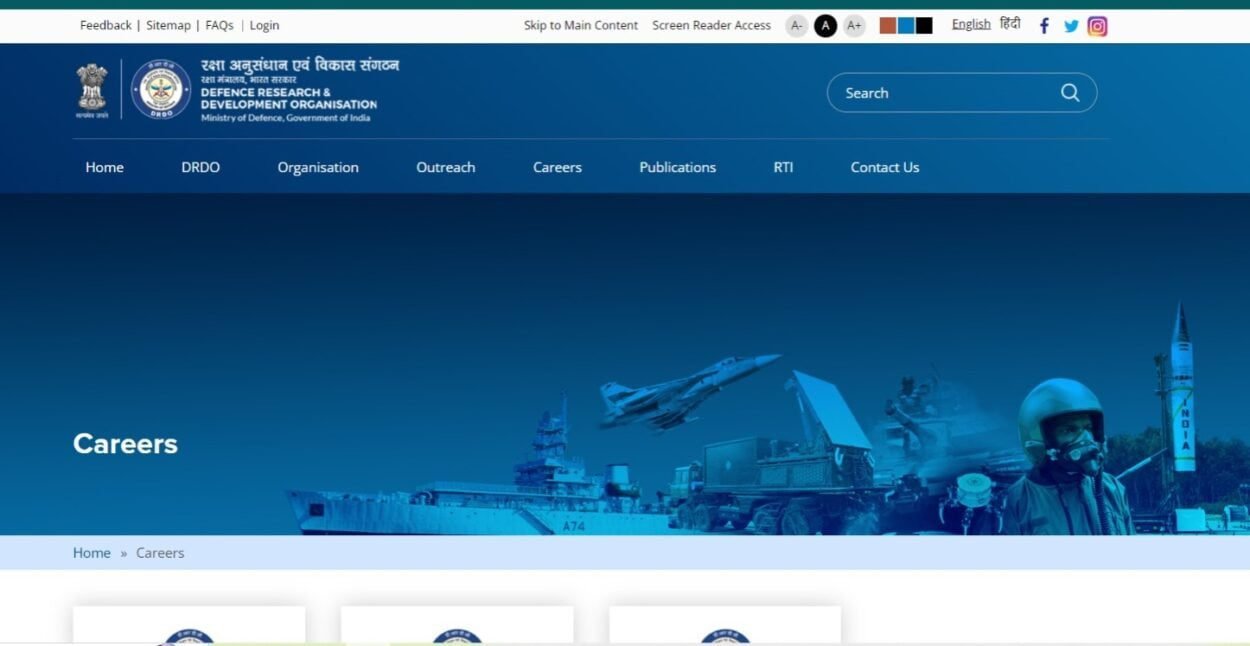Open the Careers menu item

coord(557,167)
